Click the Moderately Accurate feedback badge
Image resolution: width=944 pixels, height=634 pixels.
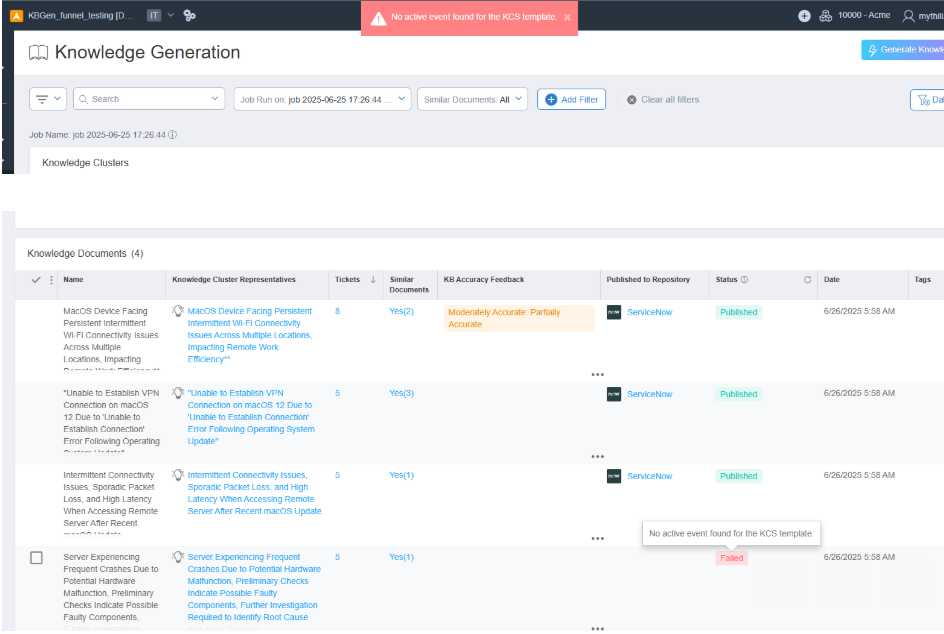[x=519, y=318]
